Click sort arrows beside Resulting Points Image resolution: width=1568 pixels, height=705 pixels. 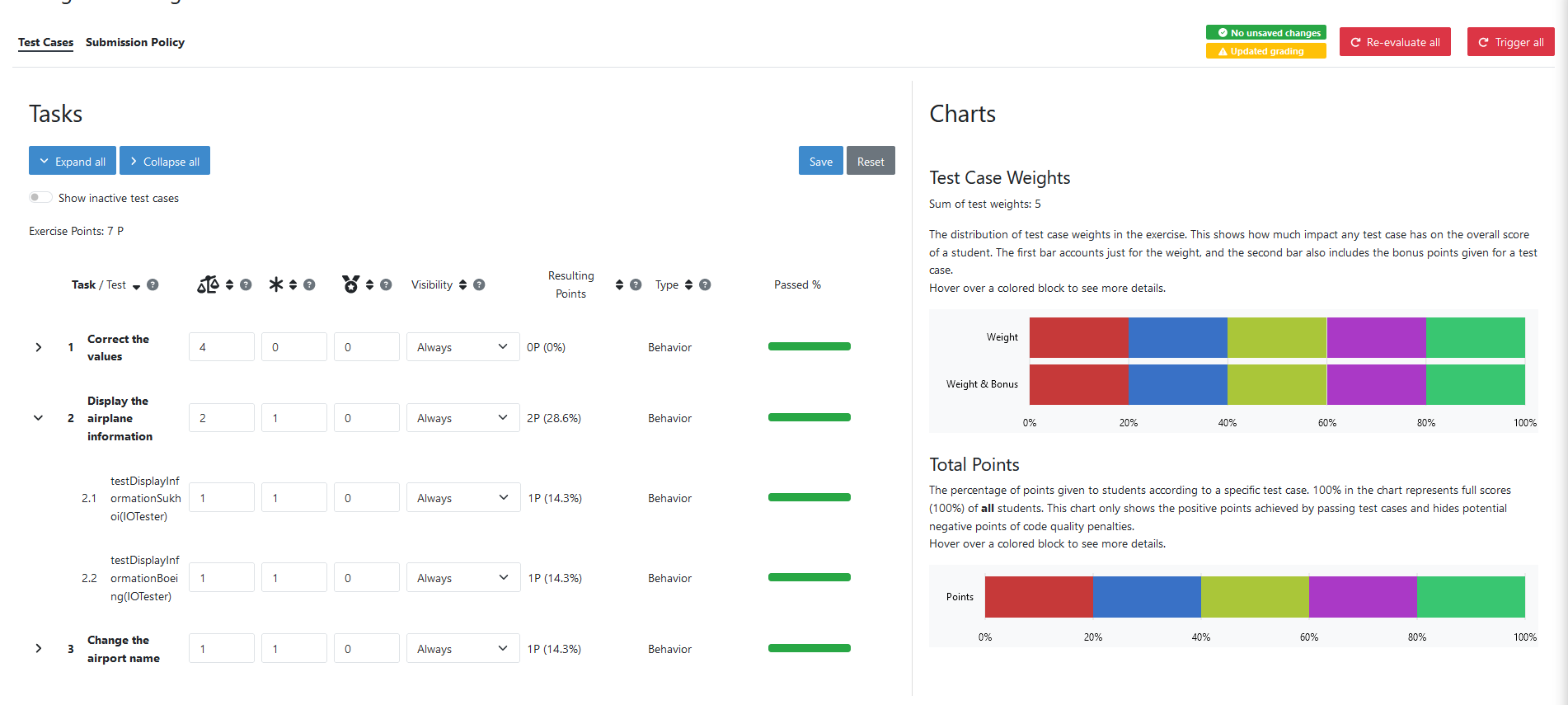pyautogui.click(x=619, y=284)
